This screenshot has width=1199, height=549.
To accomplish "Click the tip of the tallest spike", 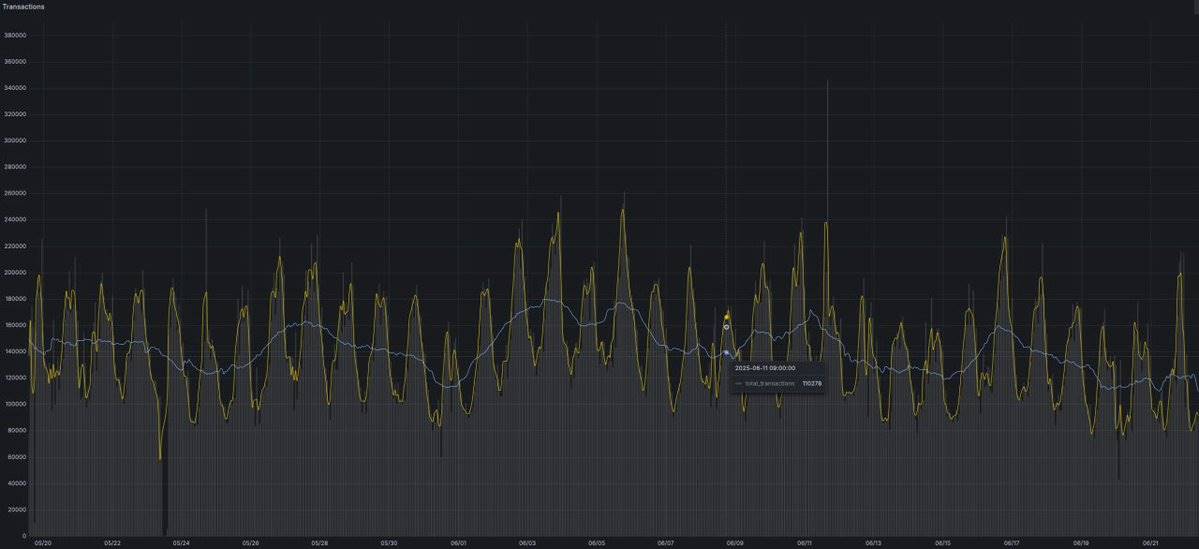I will tap(827, 82).
